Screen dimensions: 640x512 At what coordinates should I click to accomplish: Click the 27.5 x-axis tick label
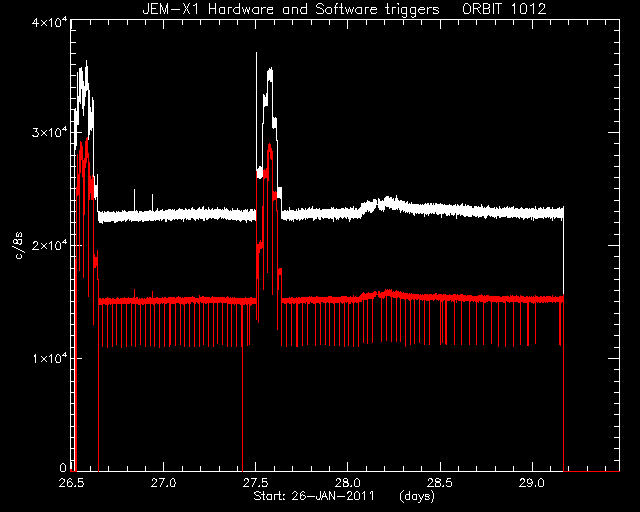tap(256, 483)
